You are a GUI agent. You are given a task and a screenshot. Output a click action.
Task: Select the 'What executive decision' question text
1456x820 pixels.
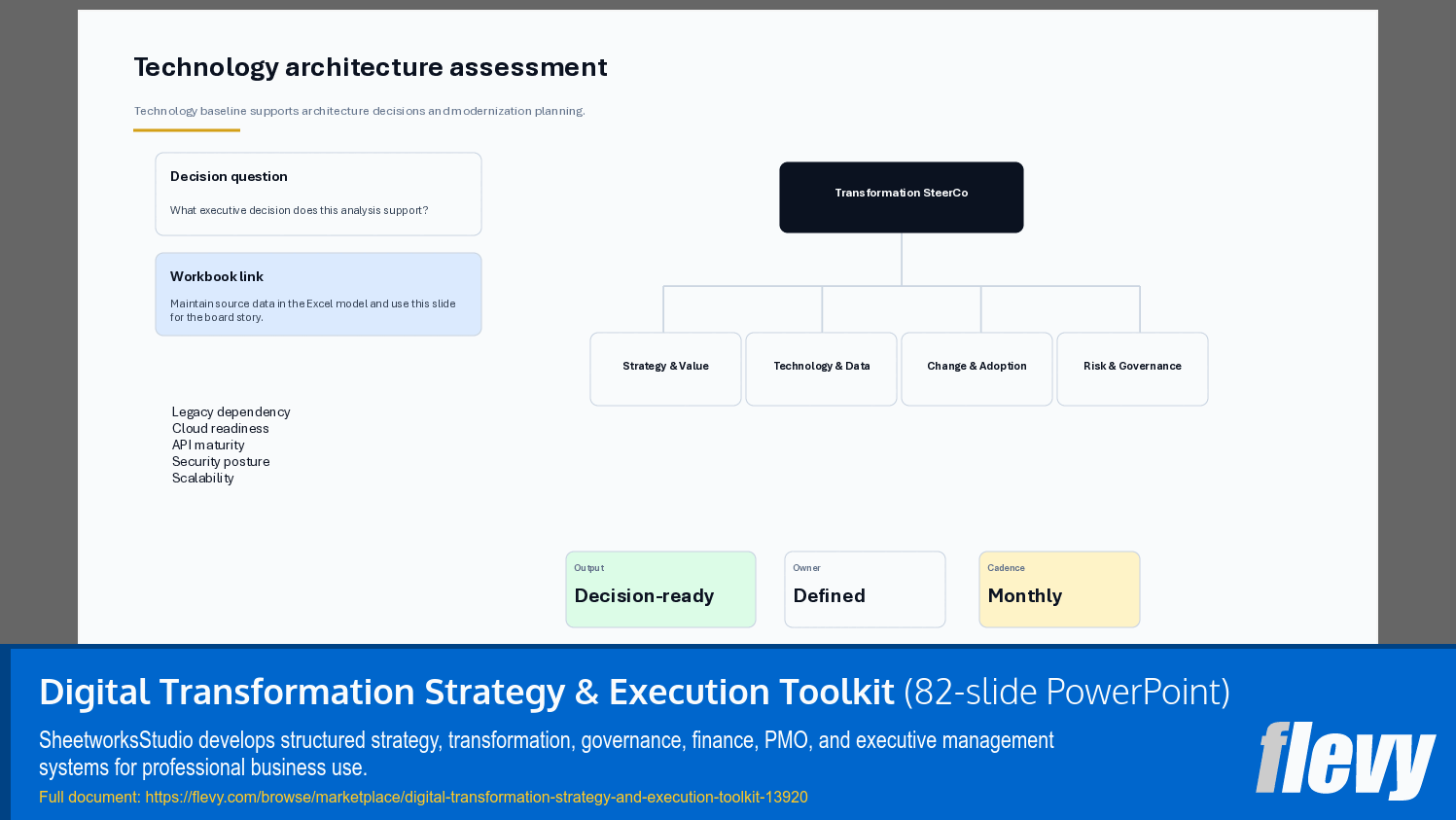[x=299, y=210]
